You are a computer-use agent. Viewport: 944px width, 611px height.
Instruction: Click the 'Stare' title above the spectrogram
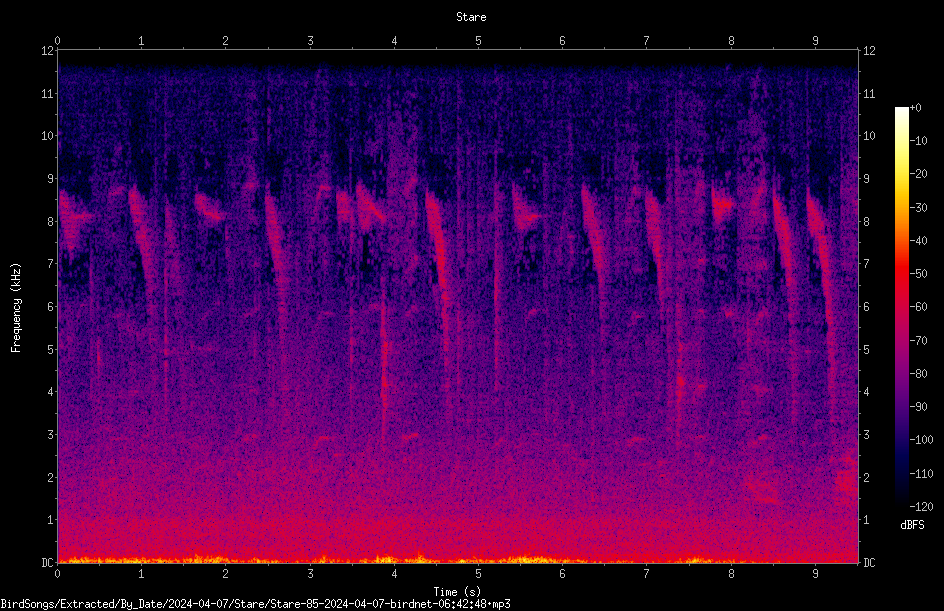(471, 17)
